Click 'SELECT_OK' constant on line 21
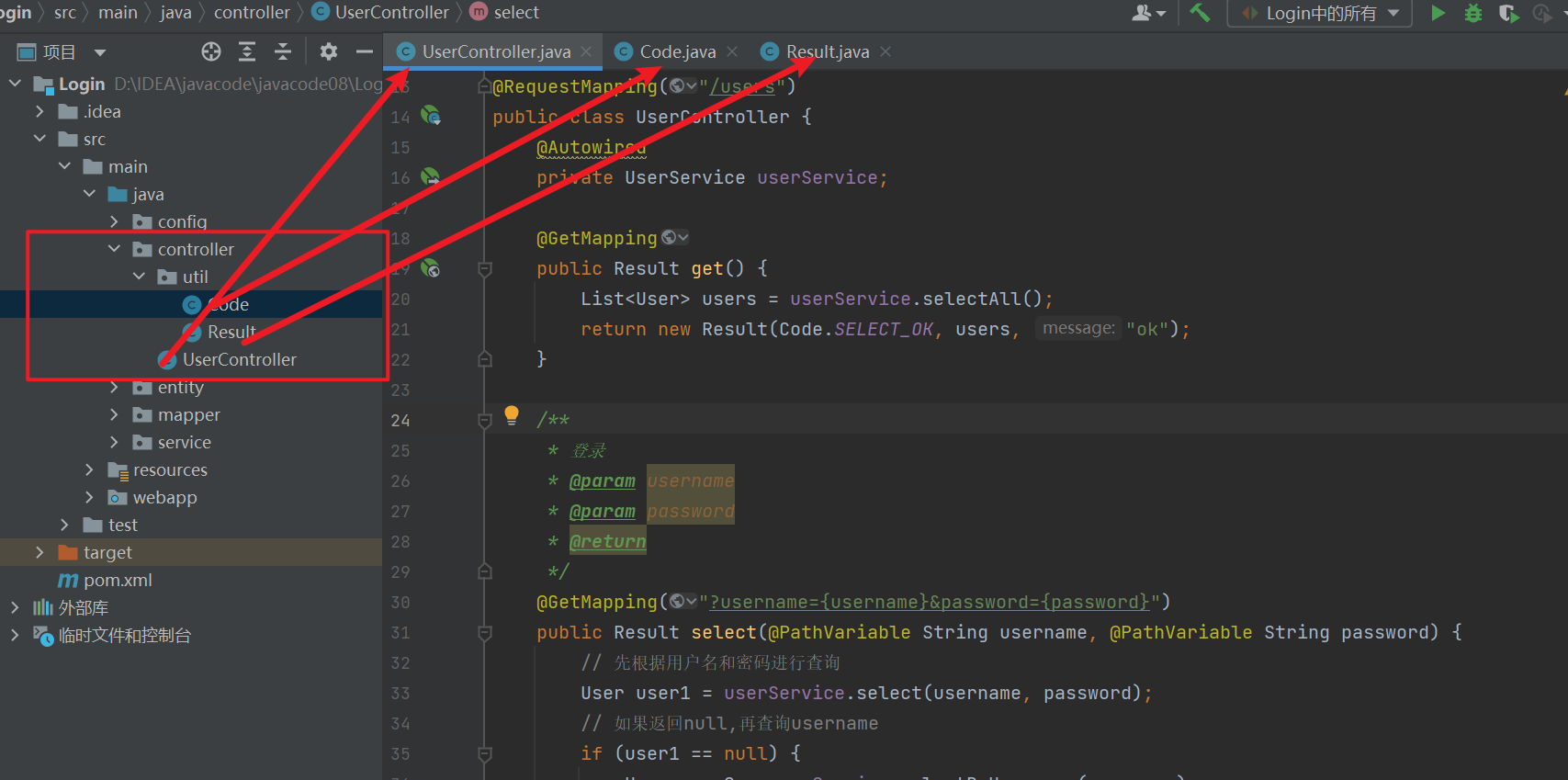1568x780 pixels. (884, 329)
